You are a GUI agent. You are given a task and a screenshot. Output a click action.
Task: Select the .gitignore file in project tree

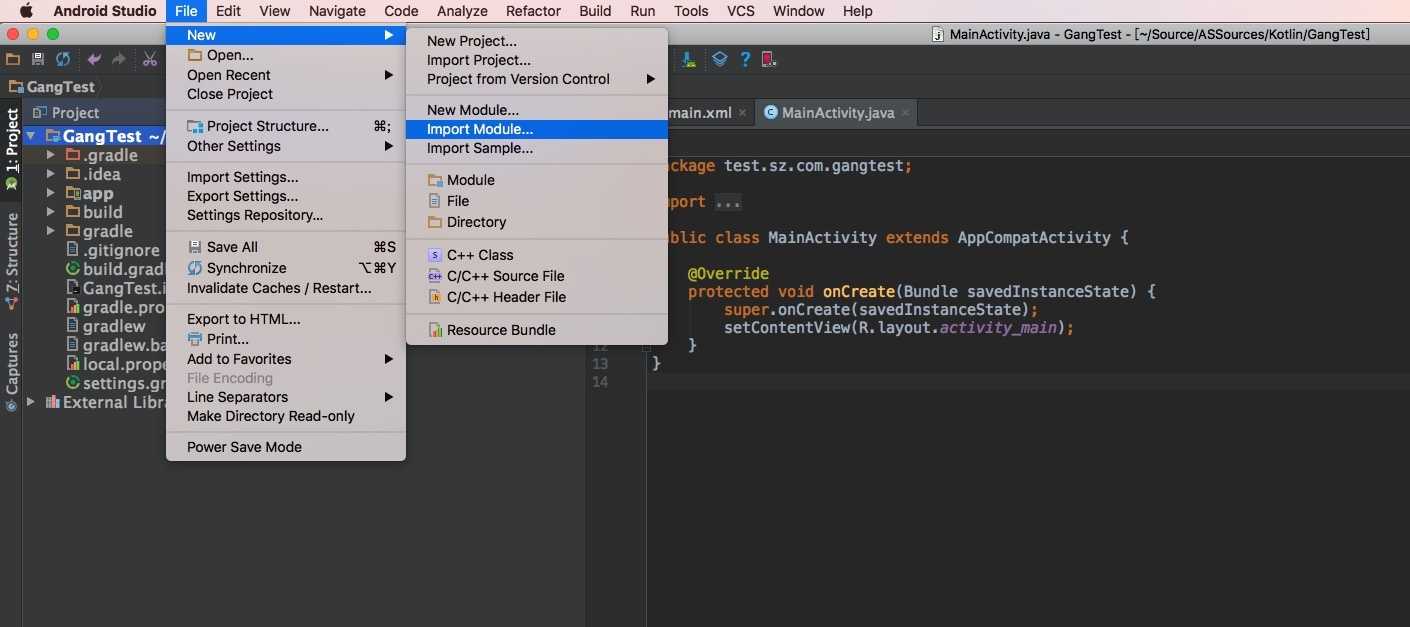(x=112, y=250)
